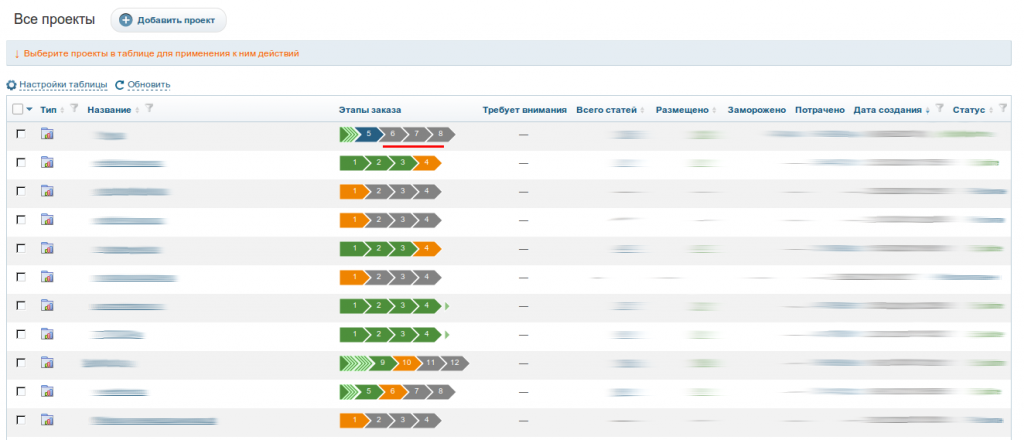
Task: Click the circular refresh icon beside Обновить
Action: [120, 85]
